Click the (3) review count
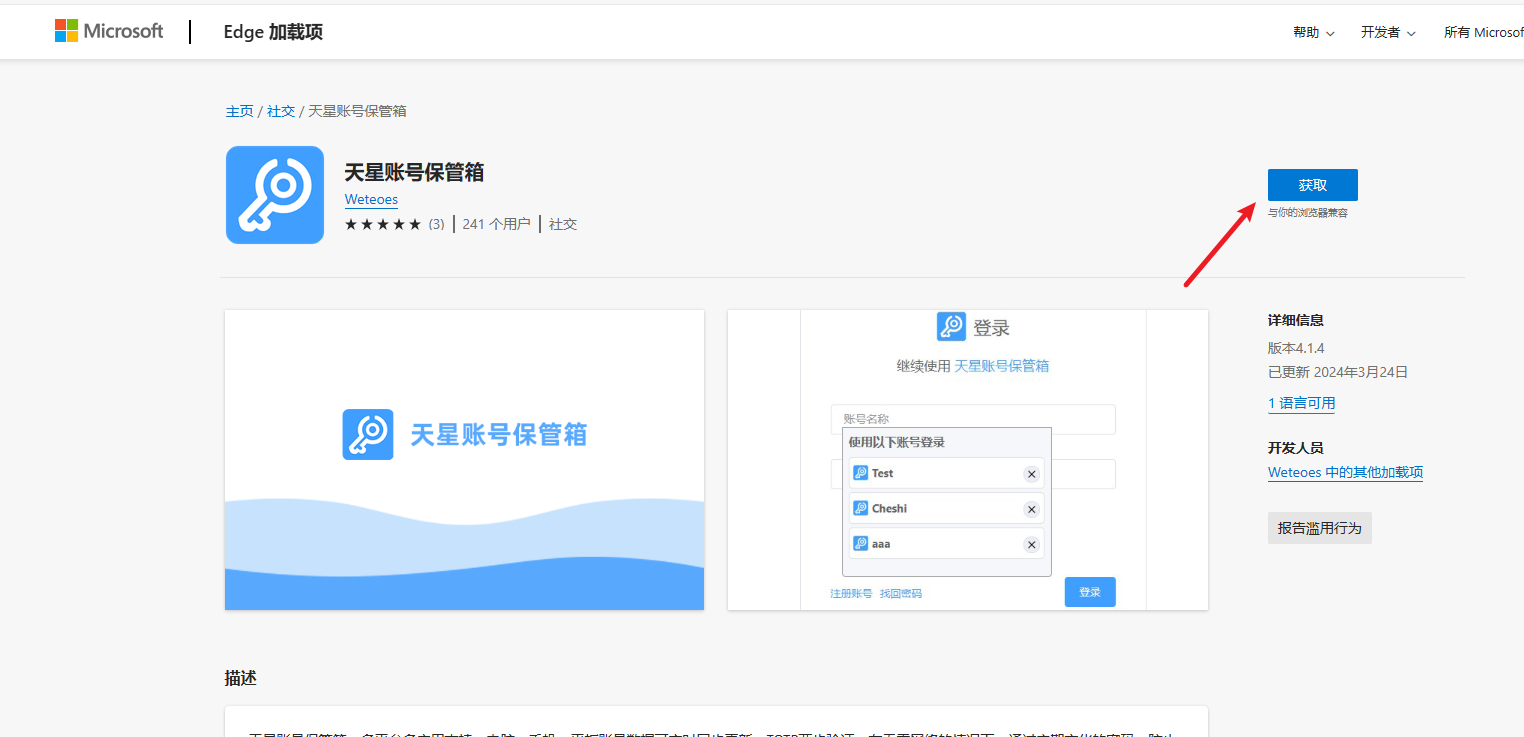Viewport: 1524px width, 737px height. 436,224
